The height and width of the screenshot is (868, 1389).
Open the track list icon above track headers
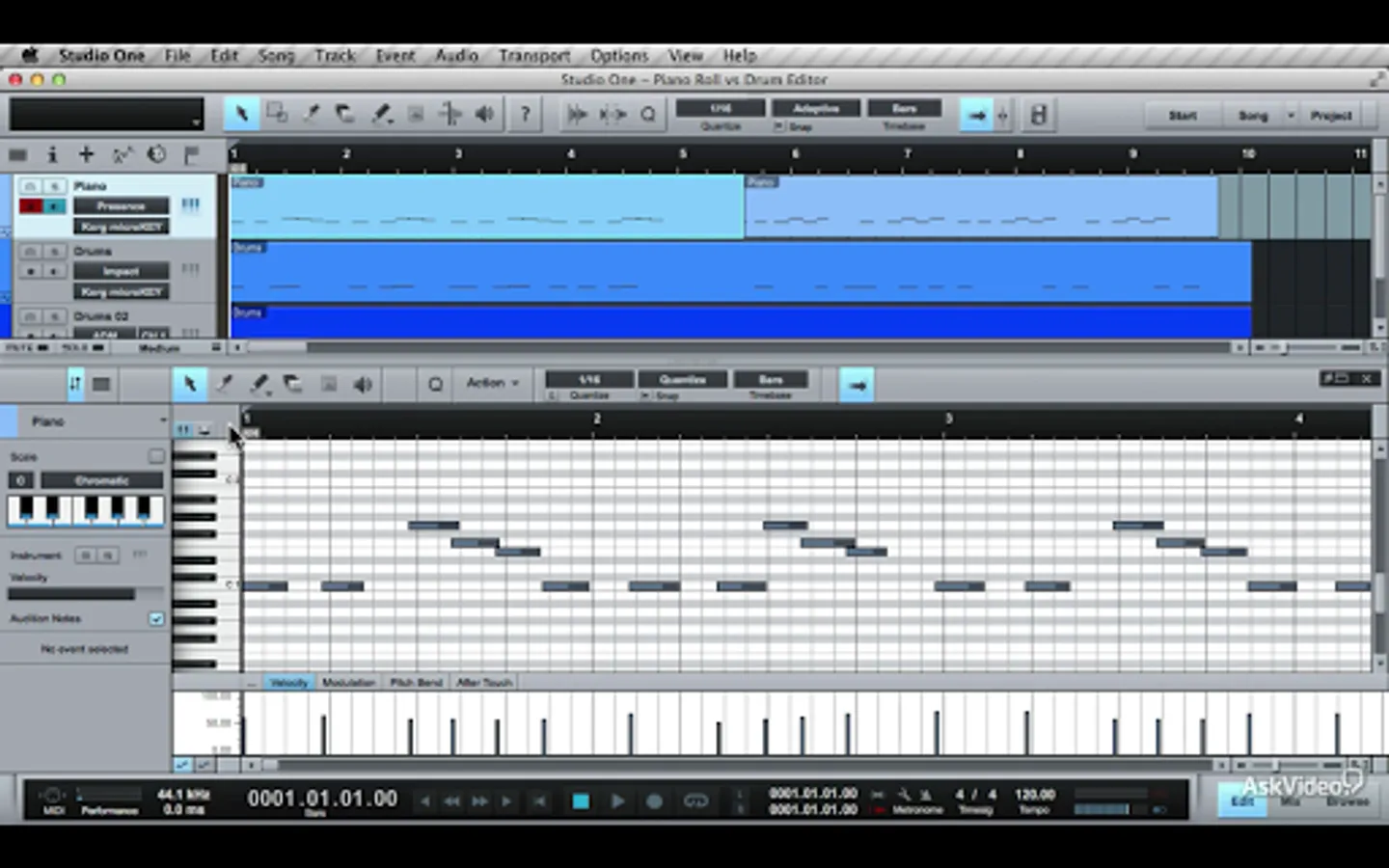point(17,154)
